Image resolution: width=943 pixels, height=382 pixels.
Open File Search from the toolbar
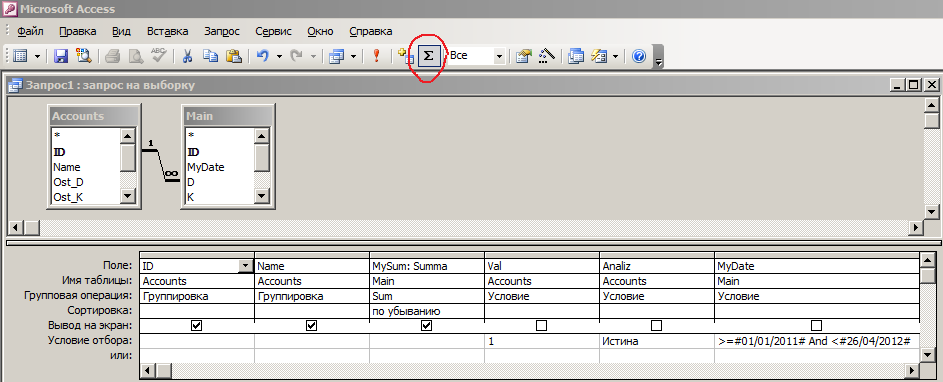click(x=83, y=56)
